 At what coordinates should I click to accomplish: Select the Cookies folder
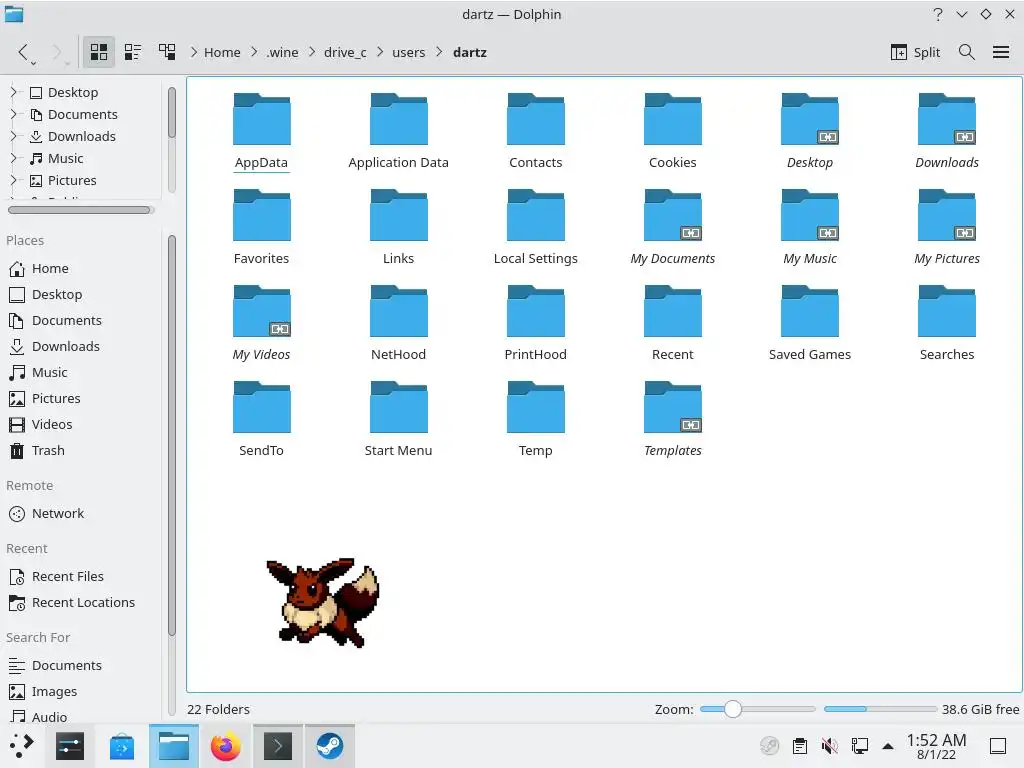[x=673, y=131]
